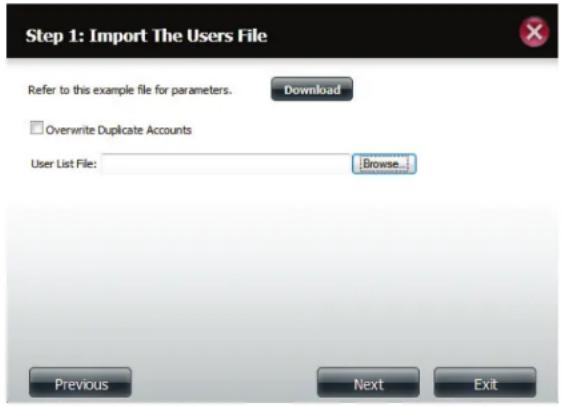The height and width of the screenshot is (406, 562).
Task: Select the 'User List File:' label
Action: click(x=64, y=164)
